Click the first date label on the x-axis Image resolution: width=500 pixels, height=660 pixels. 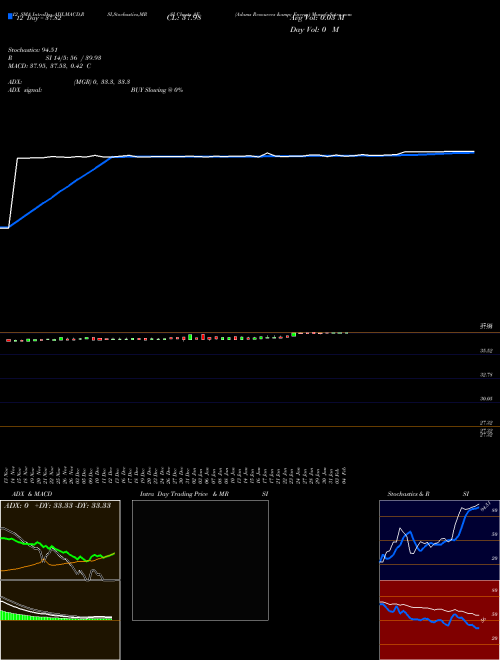8,475
